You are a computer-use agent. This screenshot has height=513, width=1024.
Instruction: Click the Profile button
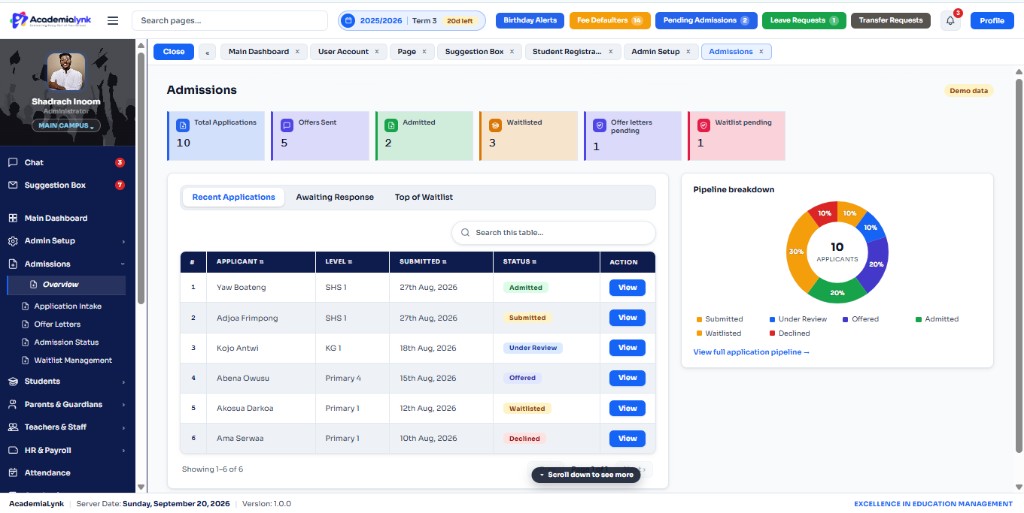click(992, 21)
